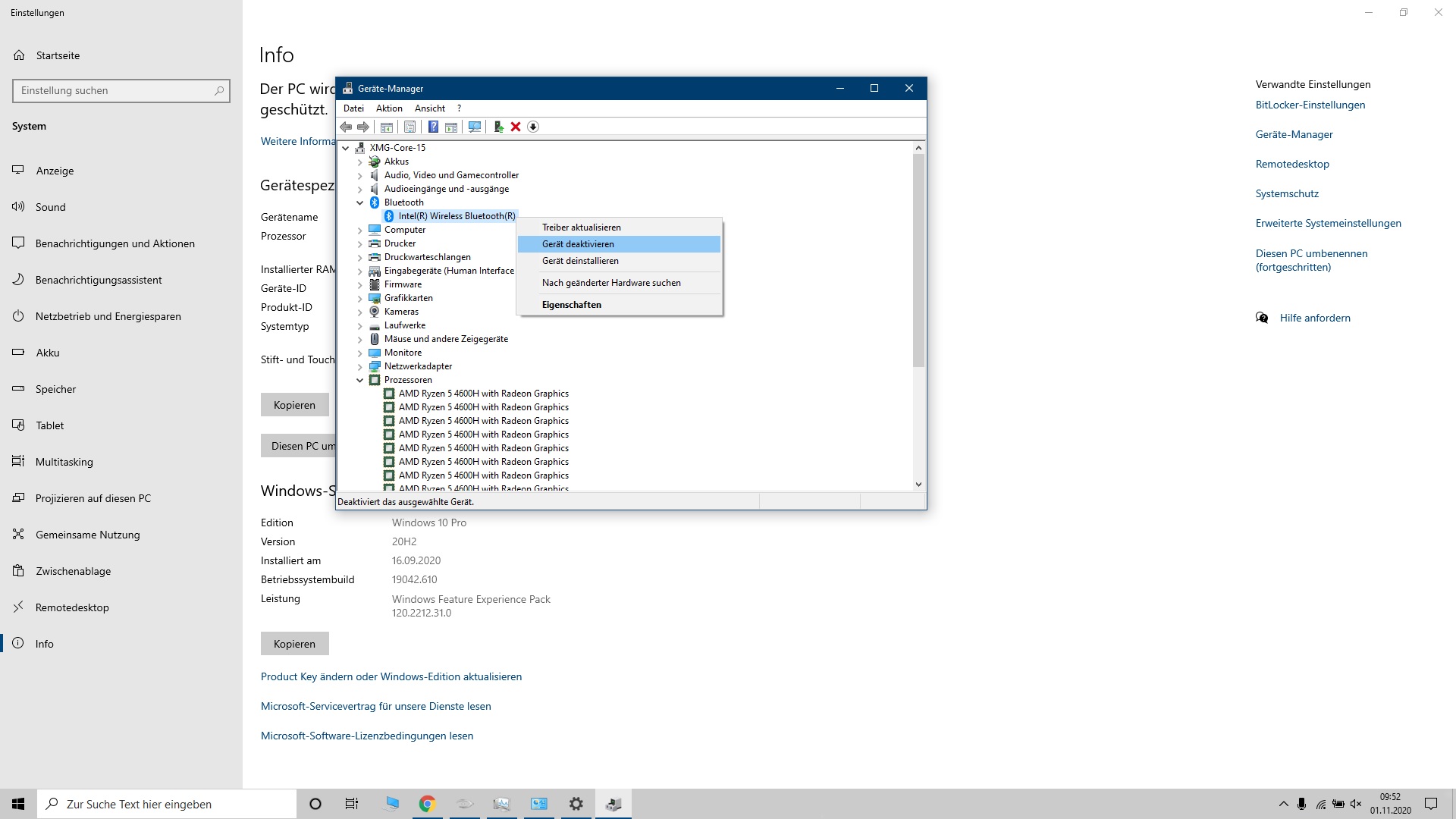Click the lower Kopieren button
This screenshot has width=1456, height=819.
tap(294, 644)
